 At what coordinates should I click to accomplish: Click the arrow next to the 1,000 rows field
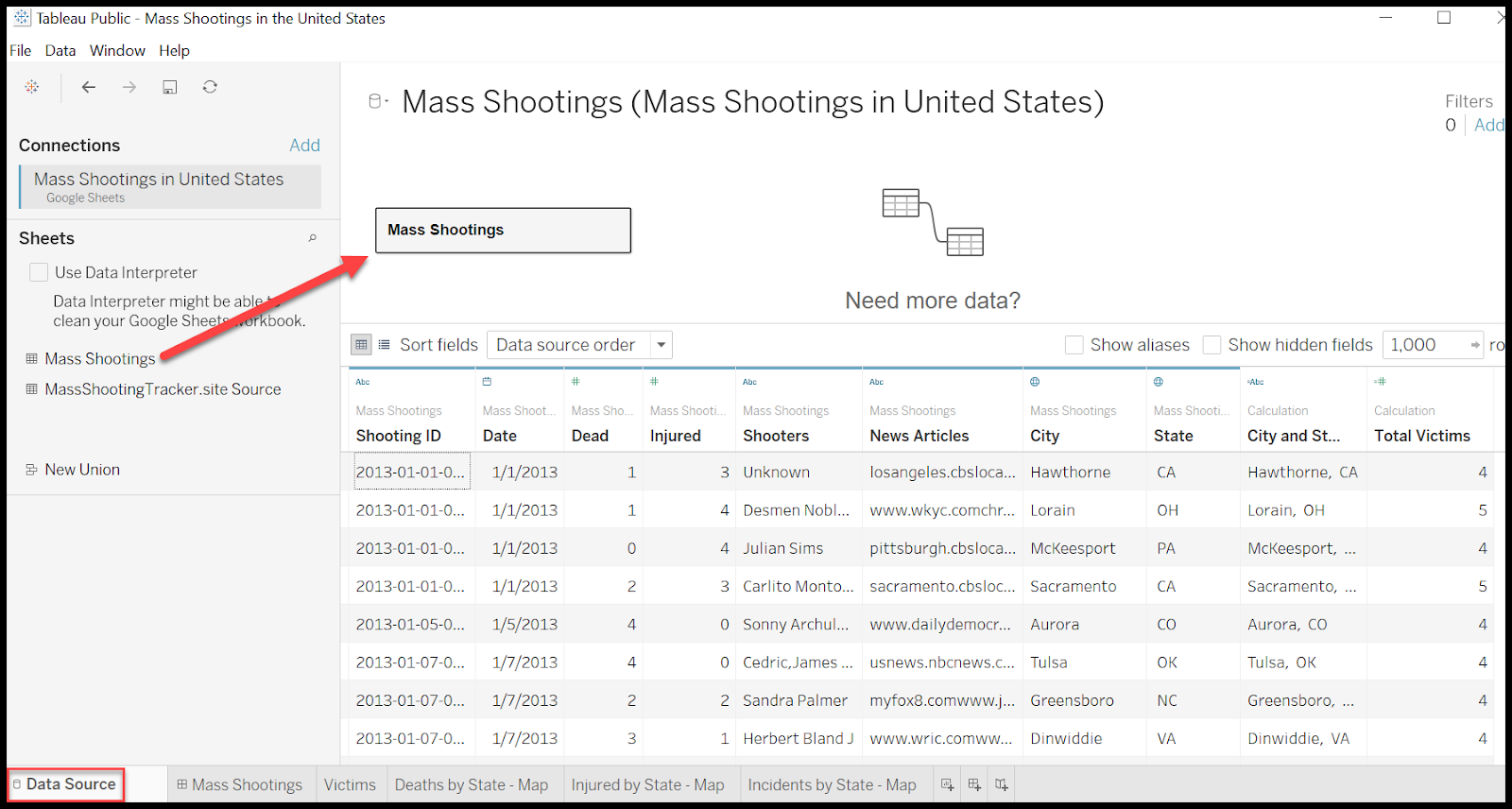click(x=1475, y=345)
